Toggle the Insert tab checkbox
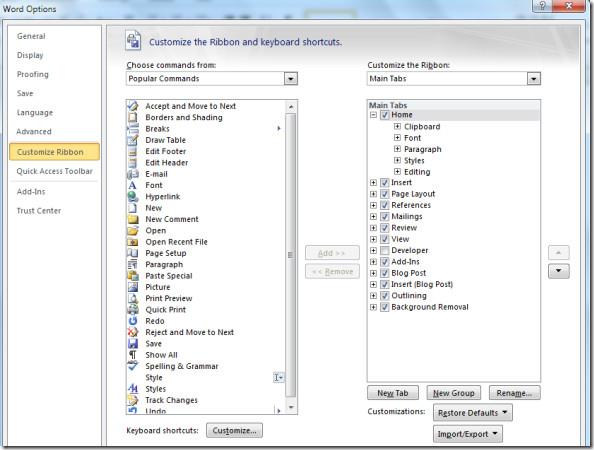594x450 pixels. 385,183
